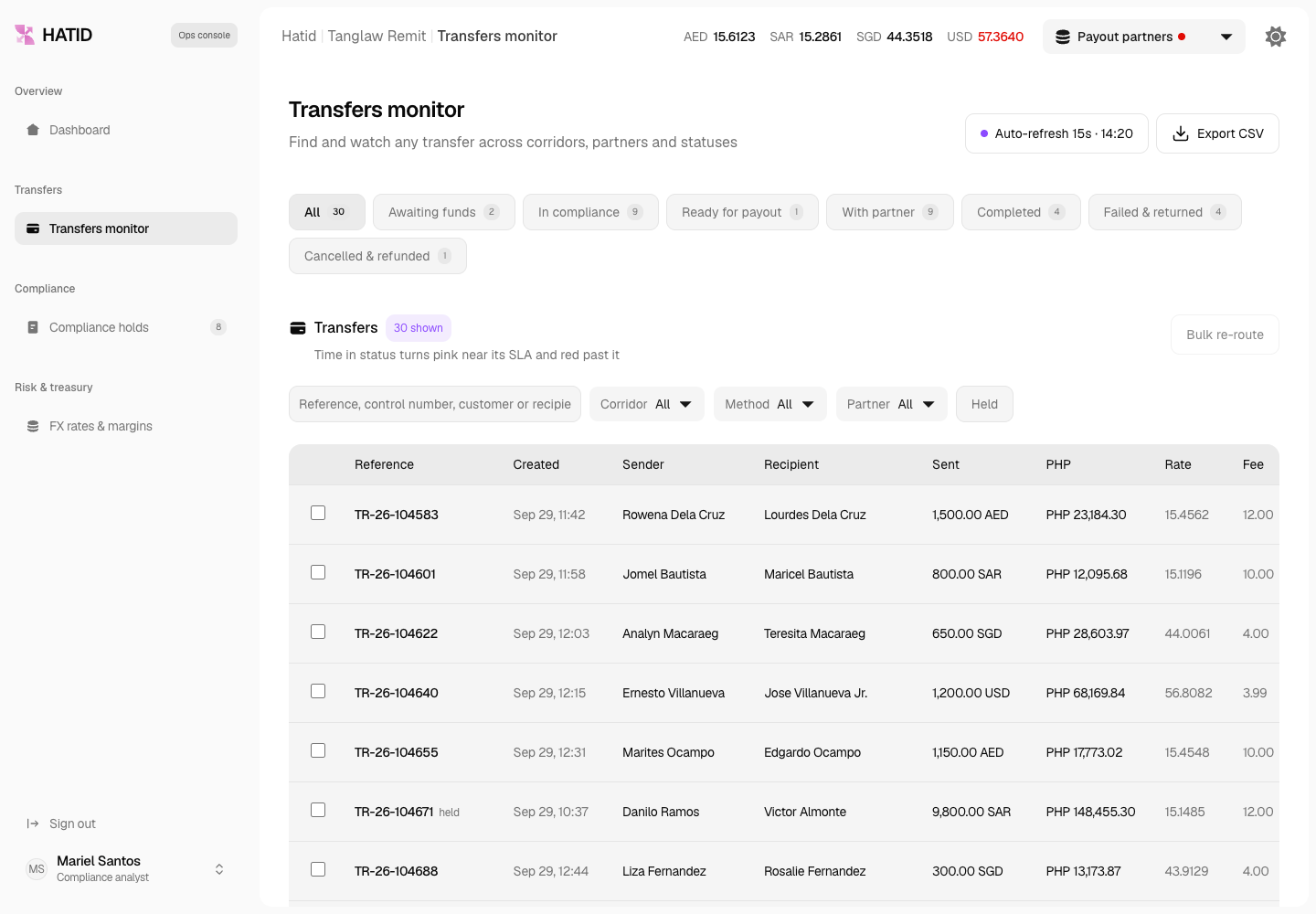The height and width of the screenshot is (914, 1316).
Task: Click the Transfers section card icon
Action: [298, 328]
